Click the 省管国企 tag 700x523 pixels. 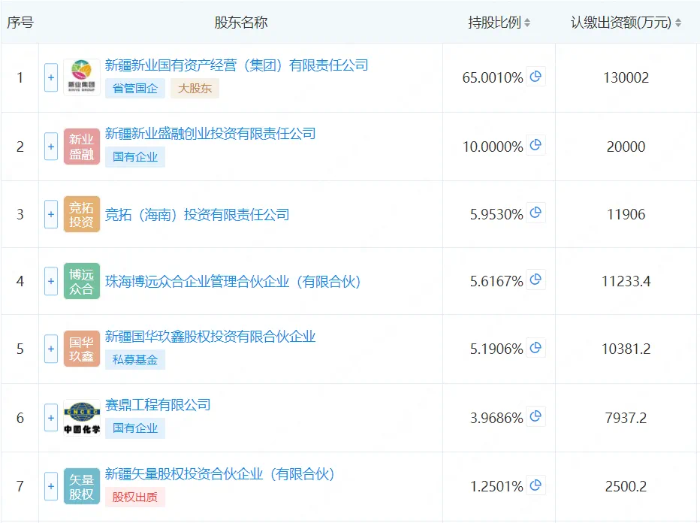135,88
